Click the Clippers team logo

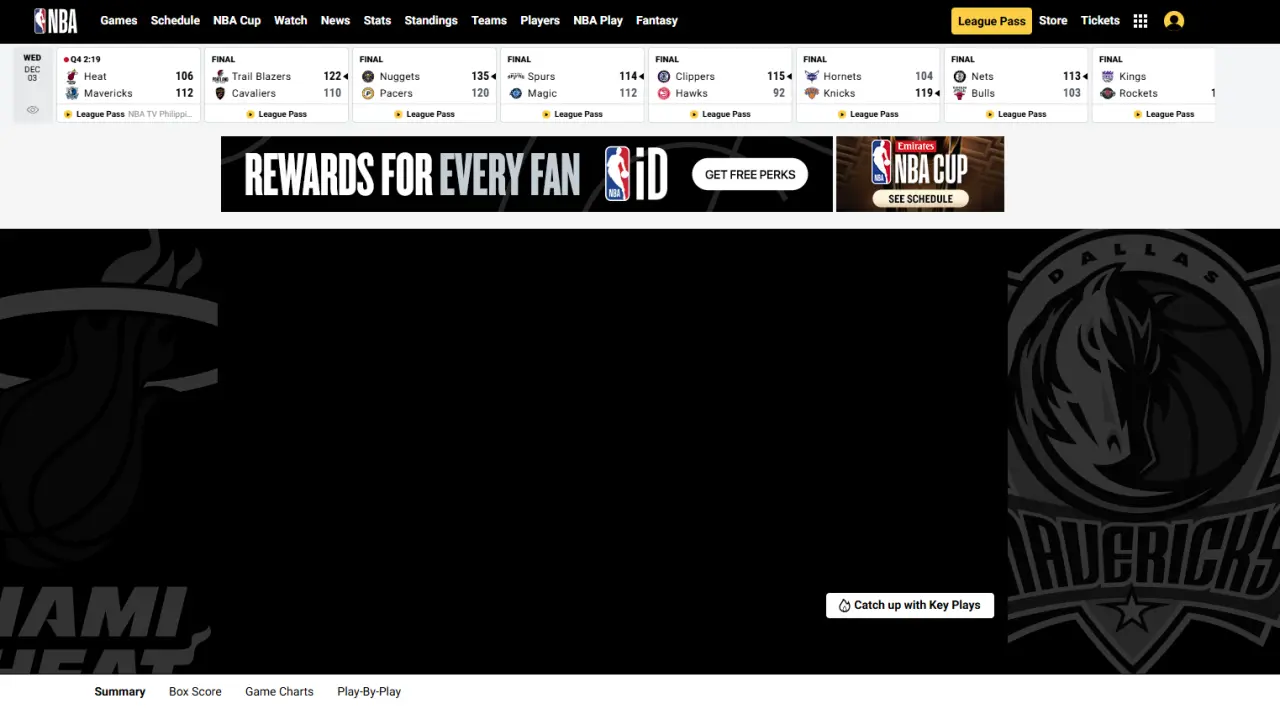[x=664, y=77]
